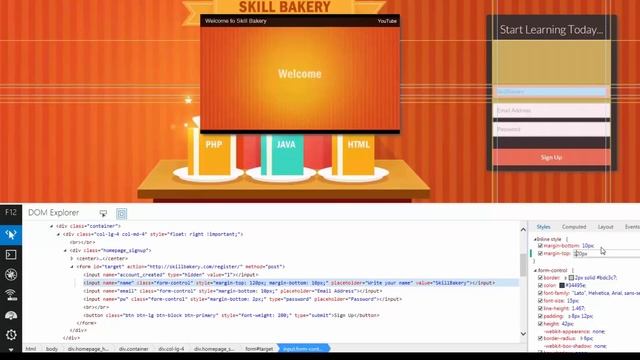The height and width of the screenshot is (360, 640).
Task: Select form#target breadcrumb
Action: [259, 349]
